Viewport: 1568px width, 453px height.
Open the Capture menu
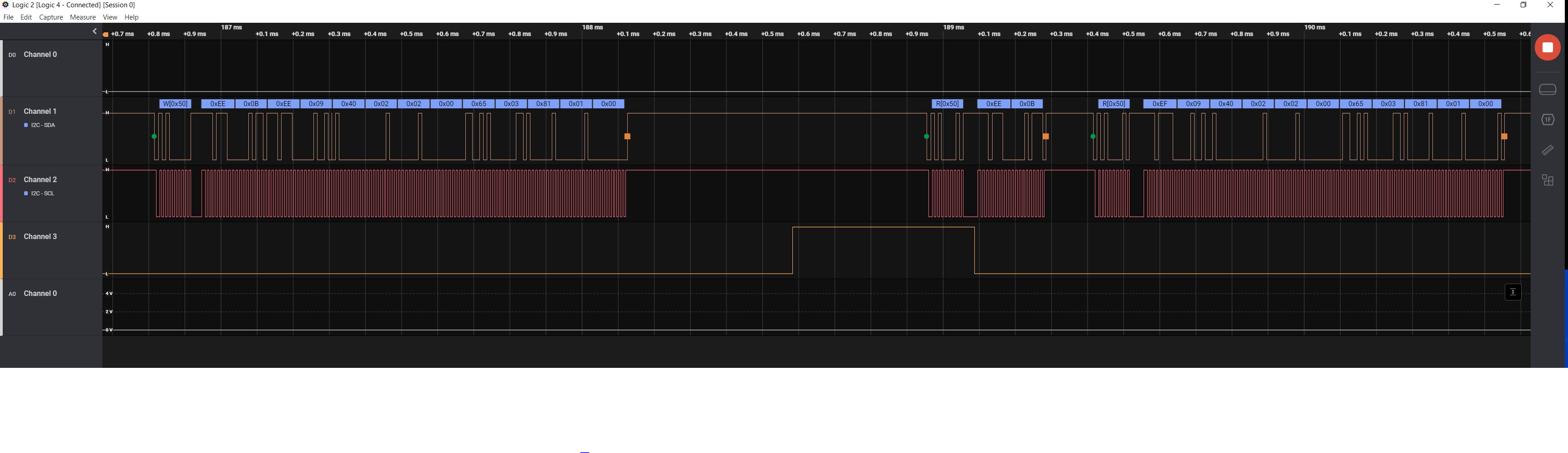[x=51, y=18]
